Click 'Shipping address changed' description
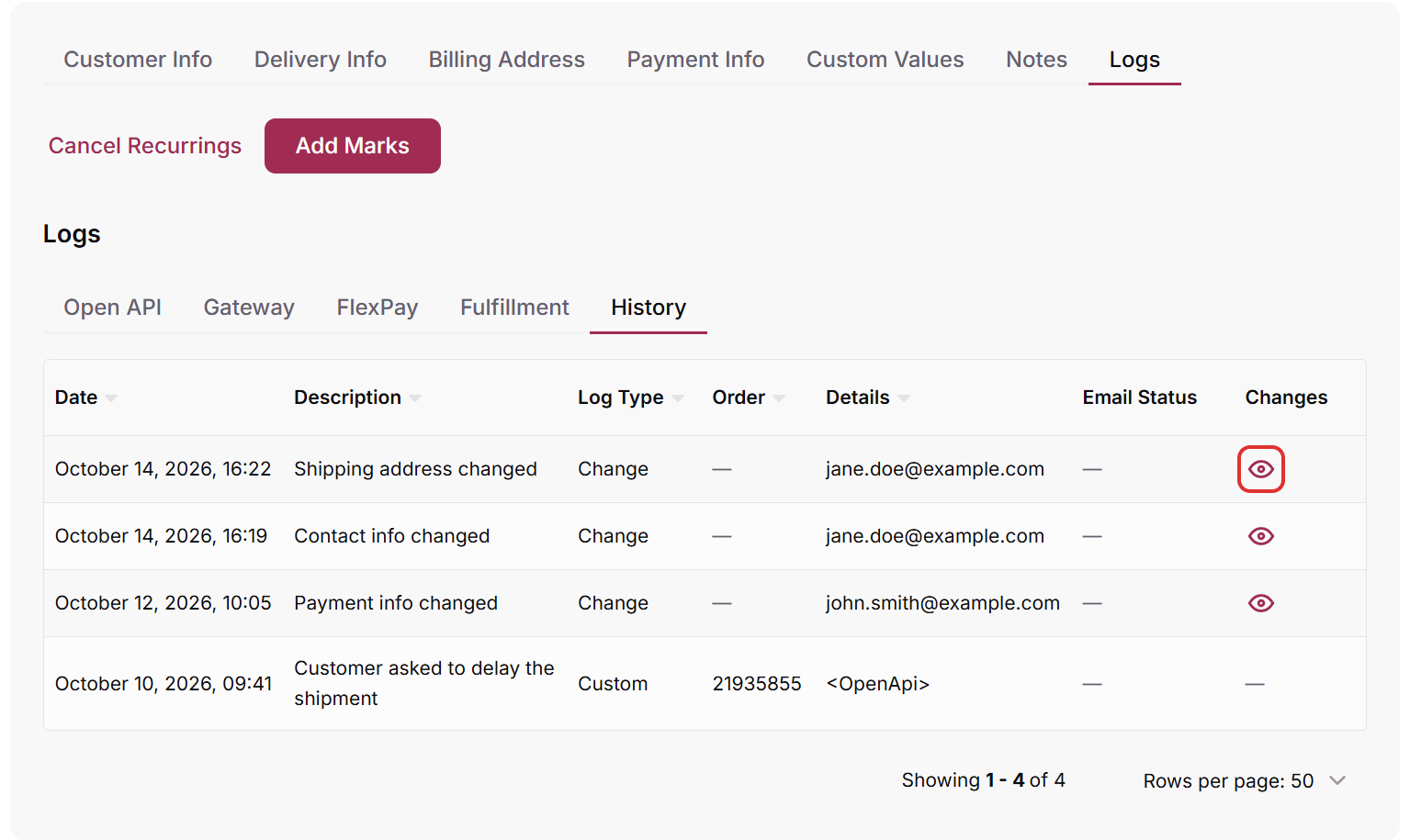The image size is (1410, 840). click(x=415, y=469)
